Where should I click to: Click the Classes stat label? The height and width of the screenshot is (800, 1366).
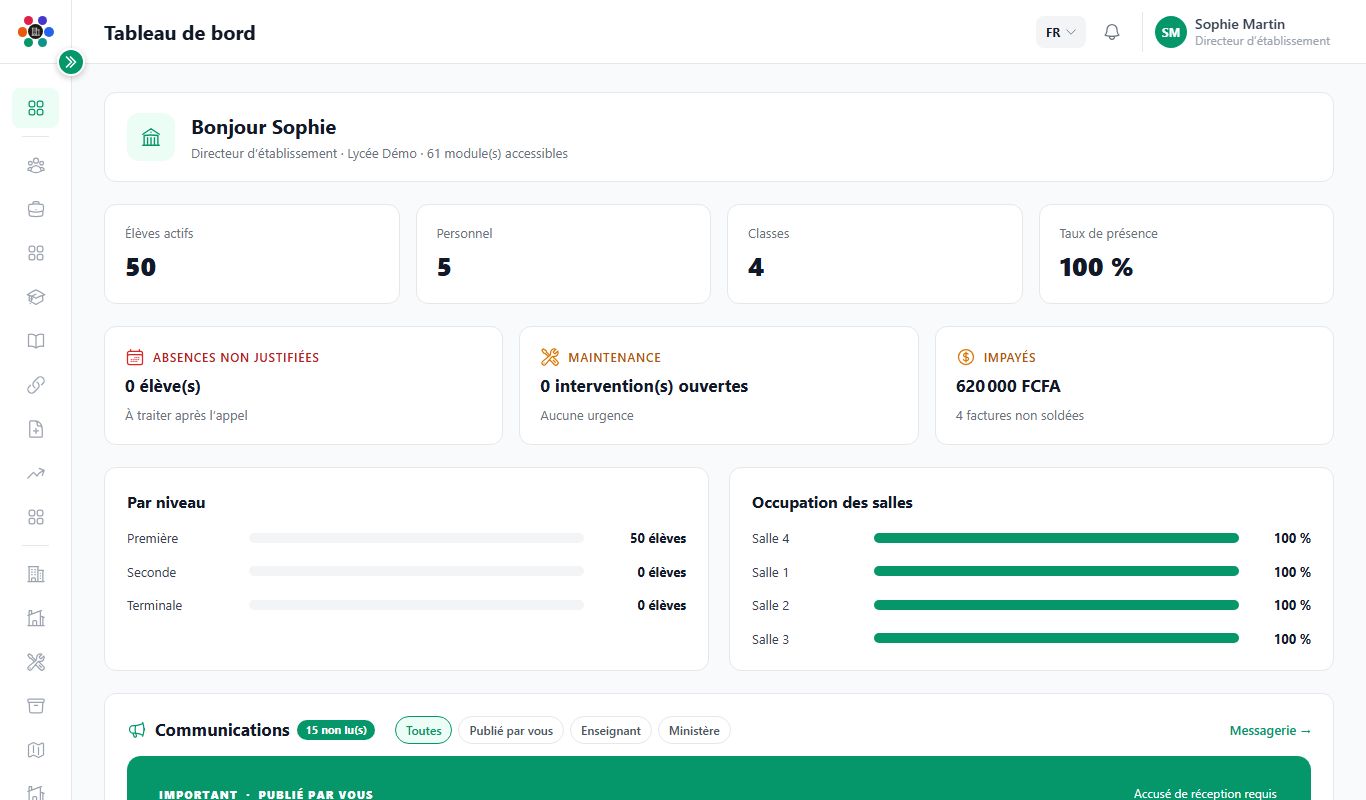(x=769, y=233)
